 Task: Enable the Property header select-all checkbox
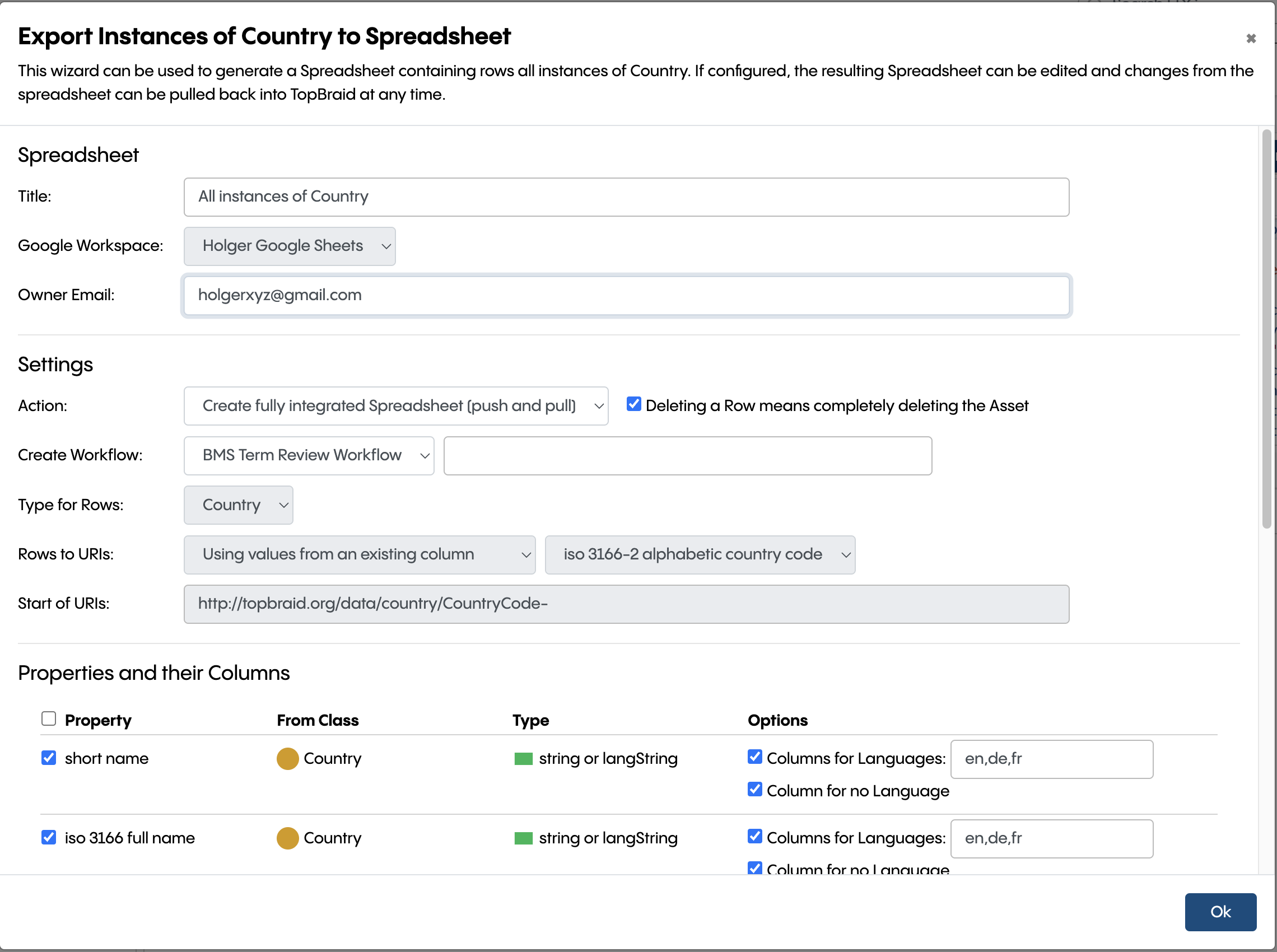48,718
